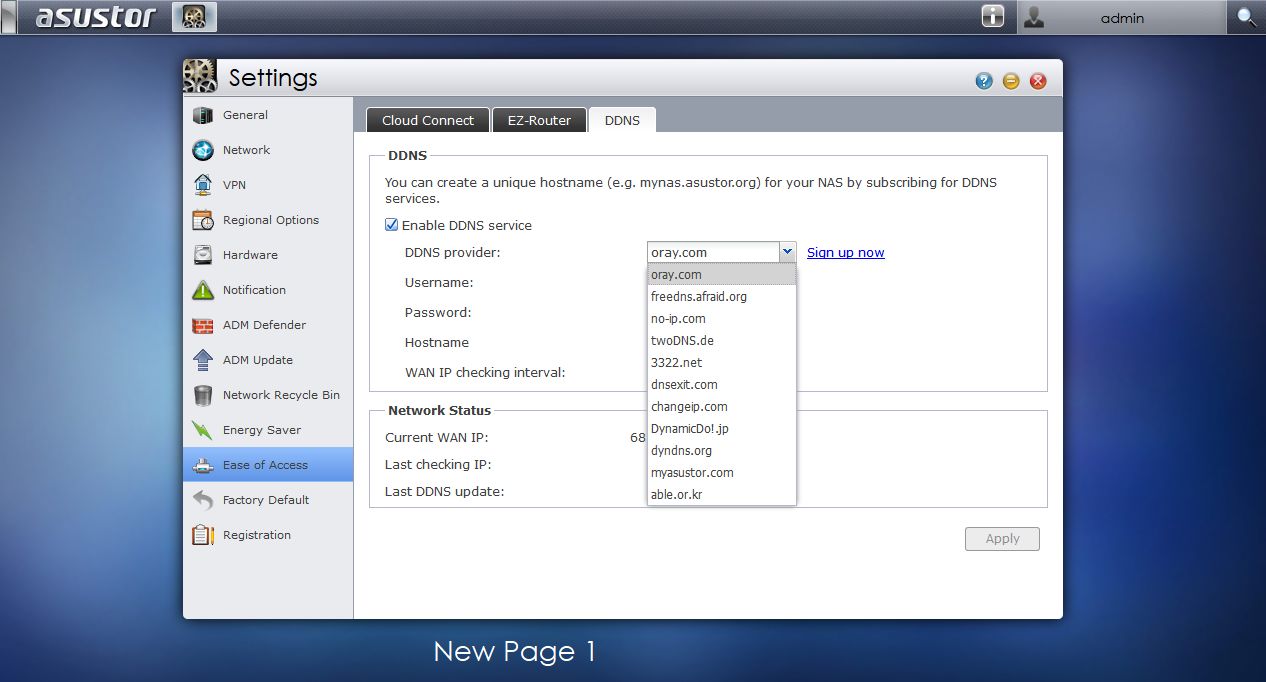Screen dimensions: 1266x682
Task: Click the asustor logo
Action: pyautogui.click(x=96, y=17)
